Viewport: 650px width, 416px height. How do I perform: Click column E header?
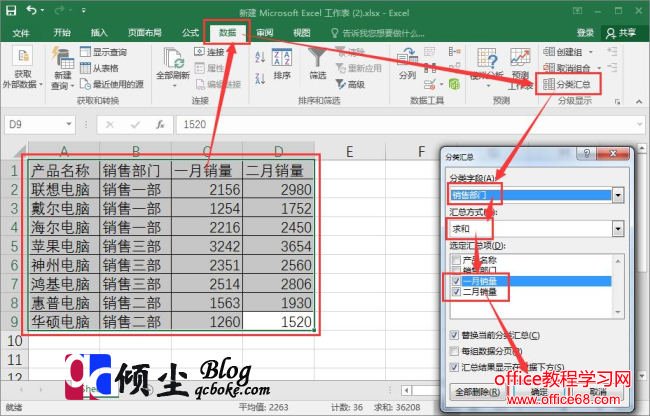coord(349,151)
